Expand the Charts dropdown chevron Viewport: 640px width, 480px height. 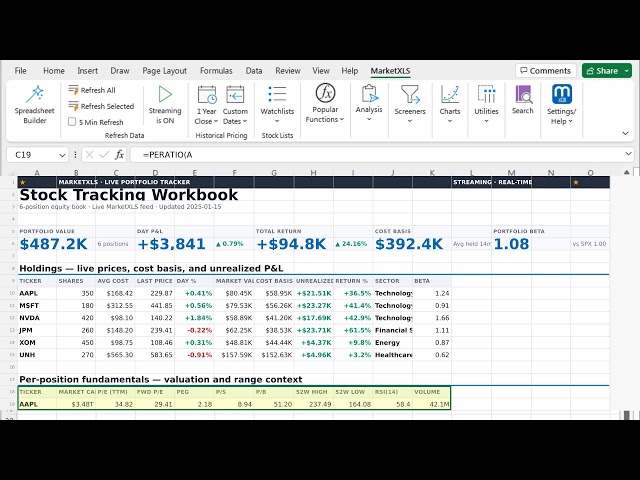pyautogui.click(x=450, y=121)
